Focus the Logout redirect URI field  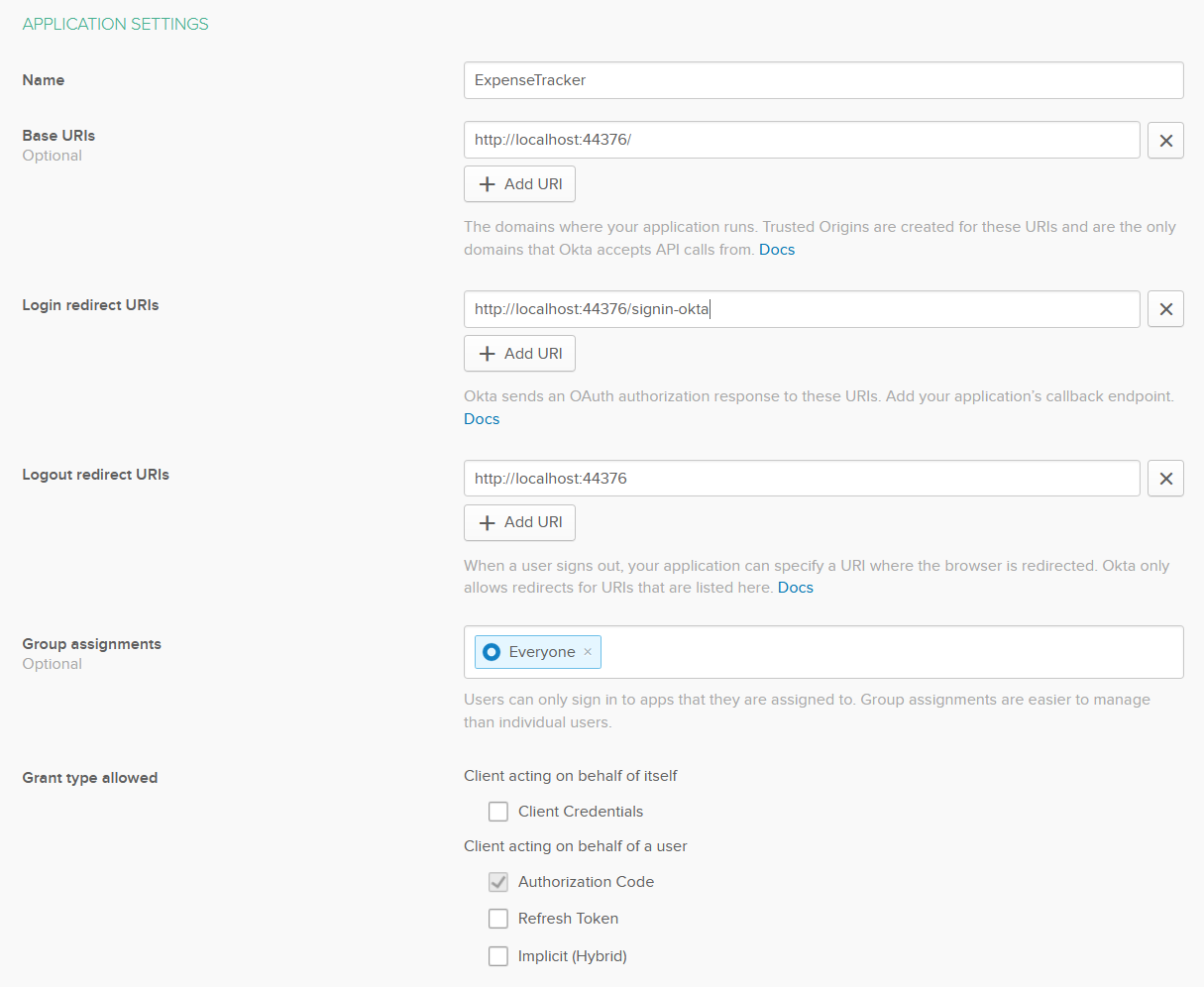click(x=801, y=479)
